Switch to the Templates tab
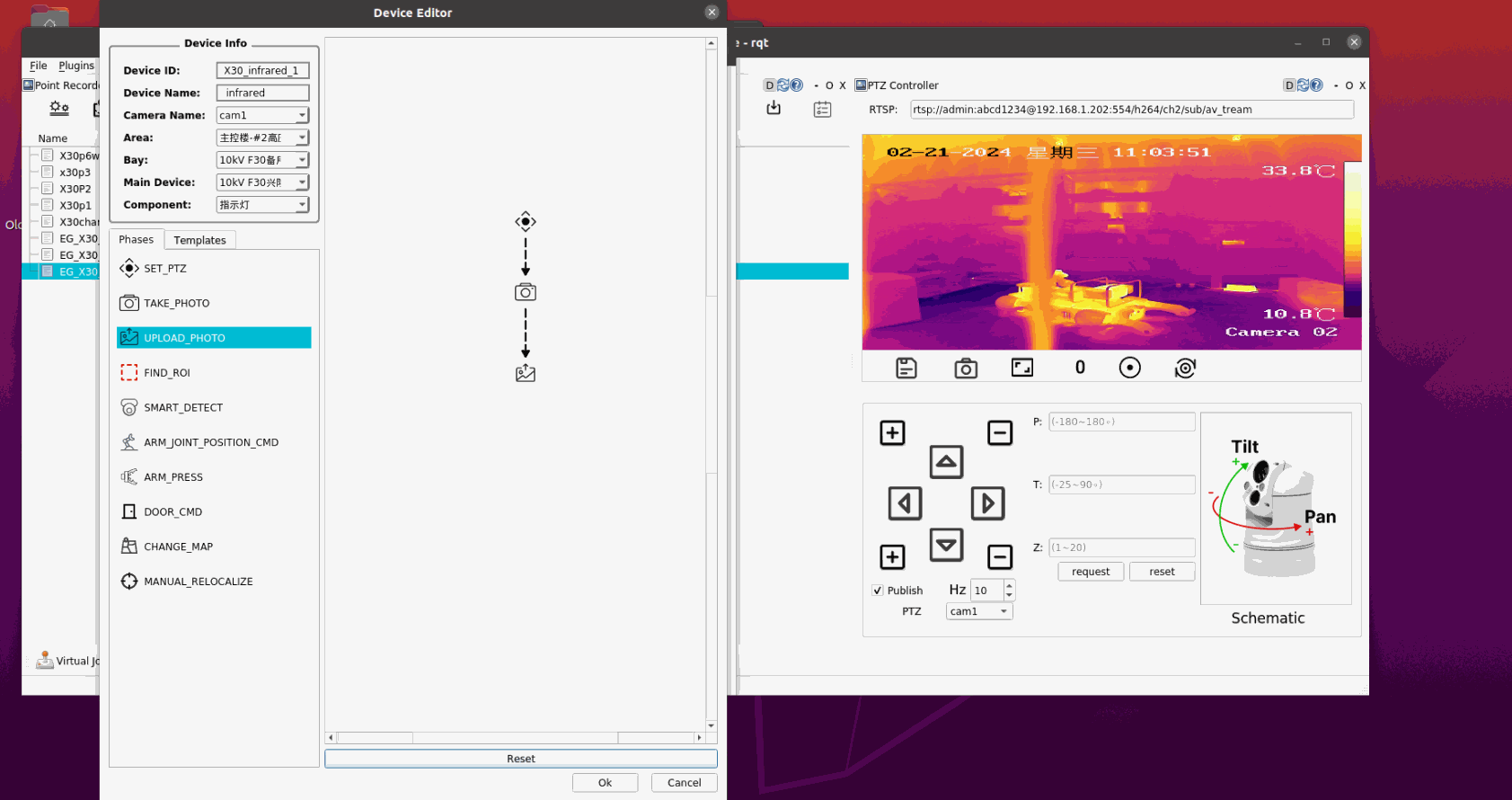This screenshot has height=800, width=1512. 199,240
